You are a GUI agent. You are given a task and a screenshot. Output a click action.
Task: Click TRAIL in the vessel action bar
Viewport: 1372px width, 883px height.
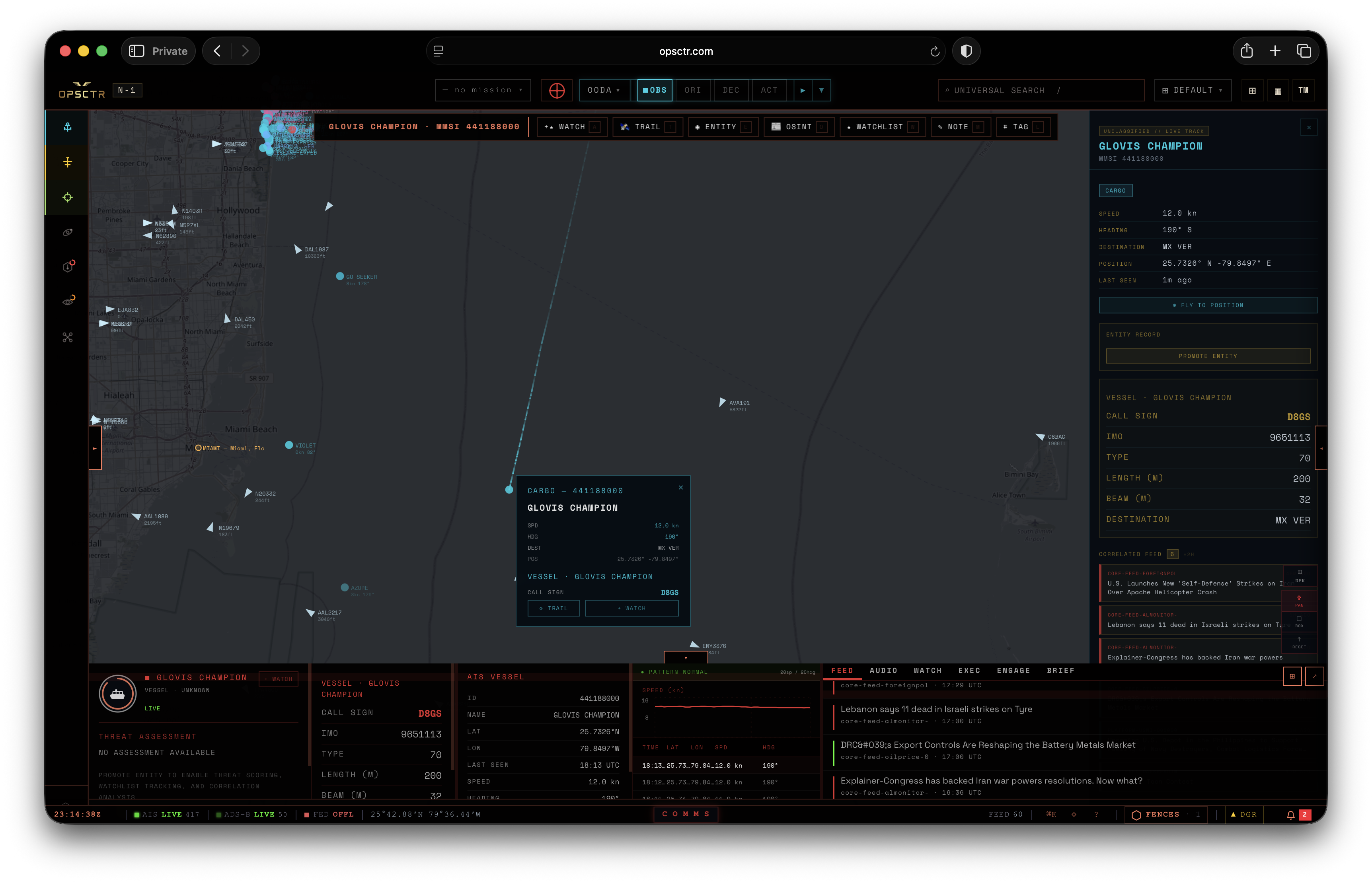647,127
